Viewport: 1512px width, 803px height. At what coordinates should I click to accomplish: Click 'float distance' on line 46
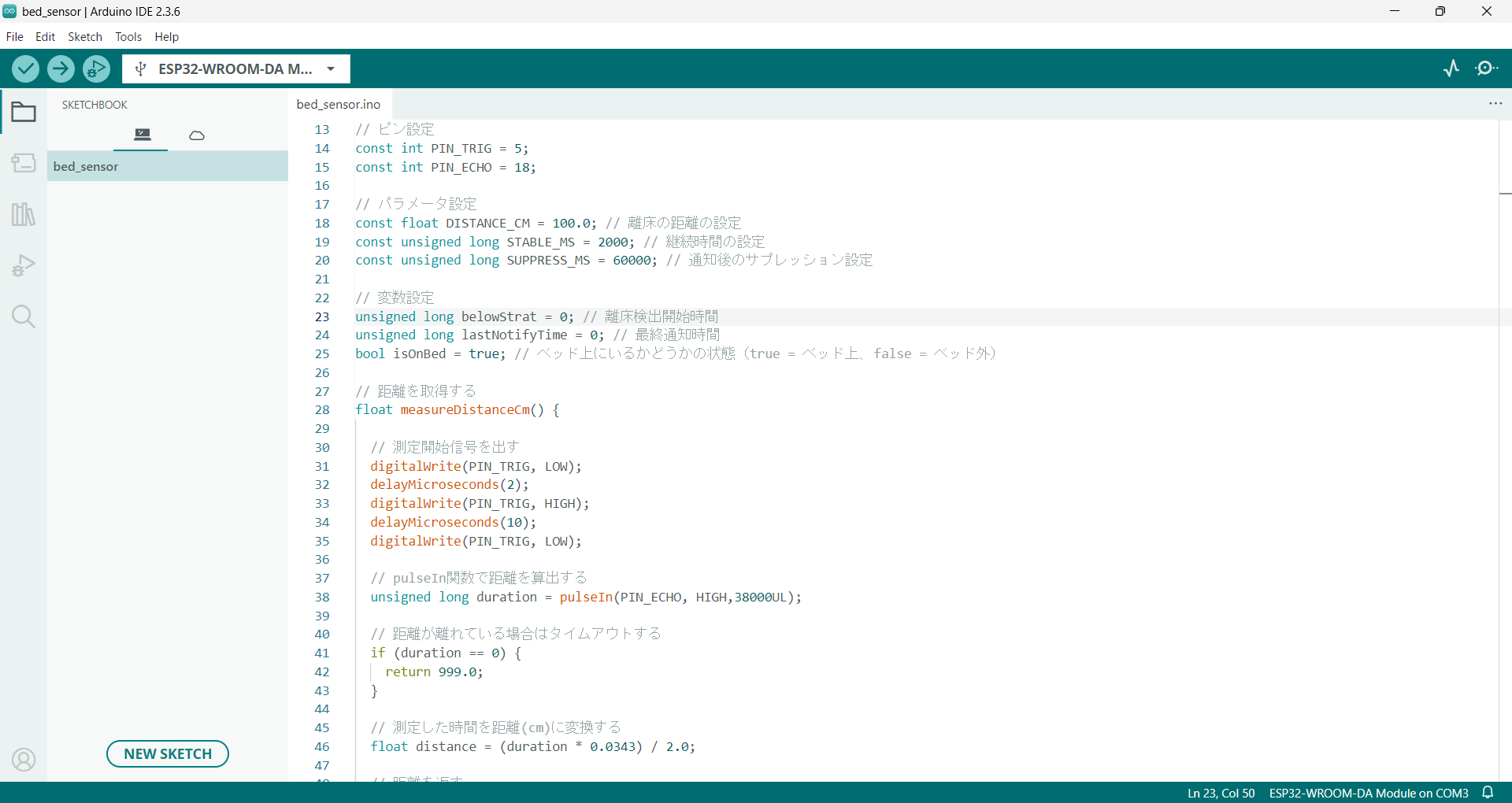[x=424, y=747]
